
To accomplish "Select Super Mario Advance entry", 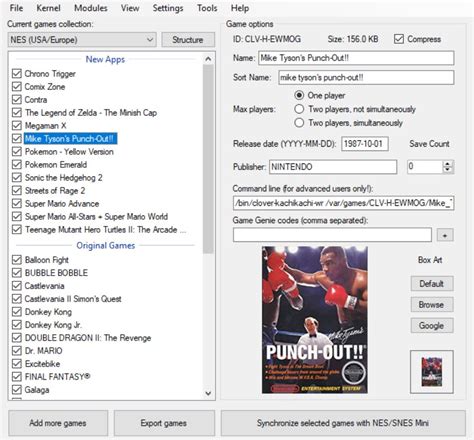I will pyautogui.click(x=62, y=203).
